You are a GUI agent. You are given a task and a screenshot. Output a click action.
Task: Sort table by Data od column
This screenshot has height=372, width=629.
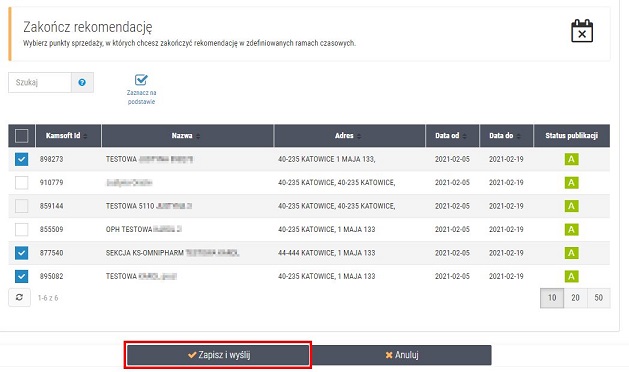point(452,136)
